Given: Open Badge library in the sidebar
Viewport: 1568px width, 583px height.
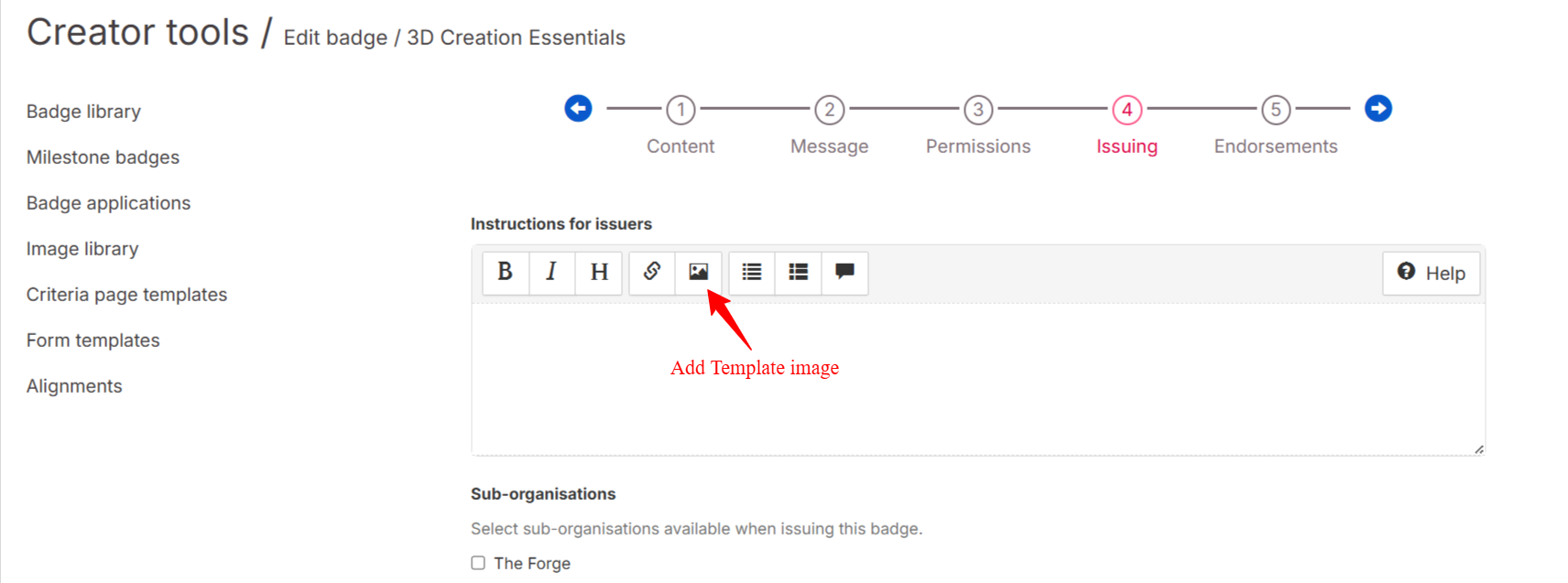Looking at the screenshot, I should click(x=83, y=112).
